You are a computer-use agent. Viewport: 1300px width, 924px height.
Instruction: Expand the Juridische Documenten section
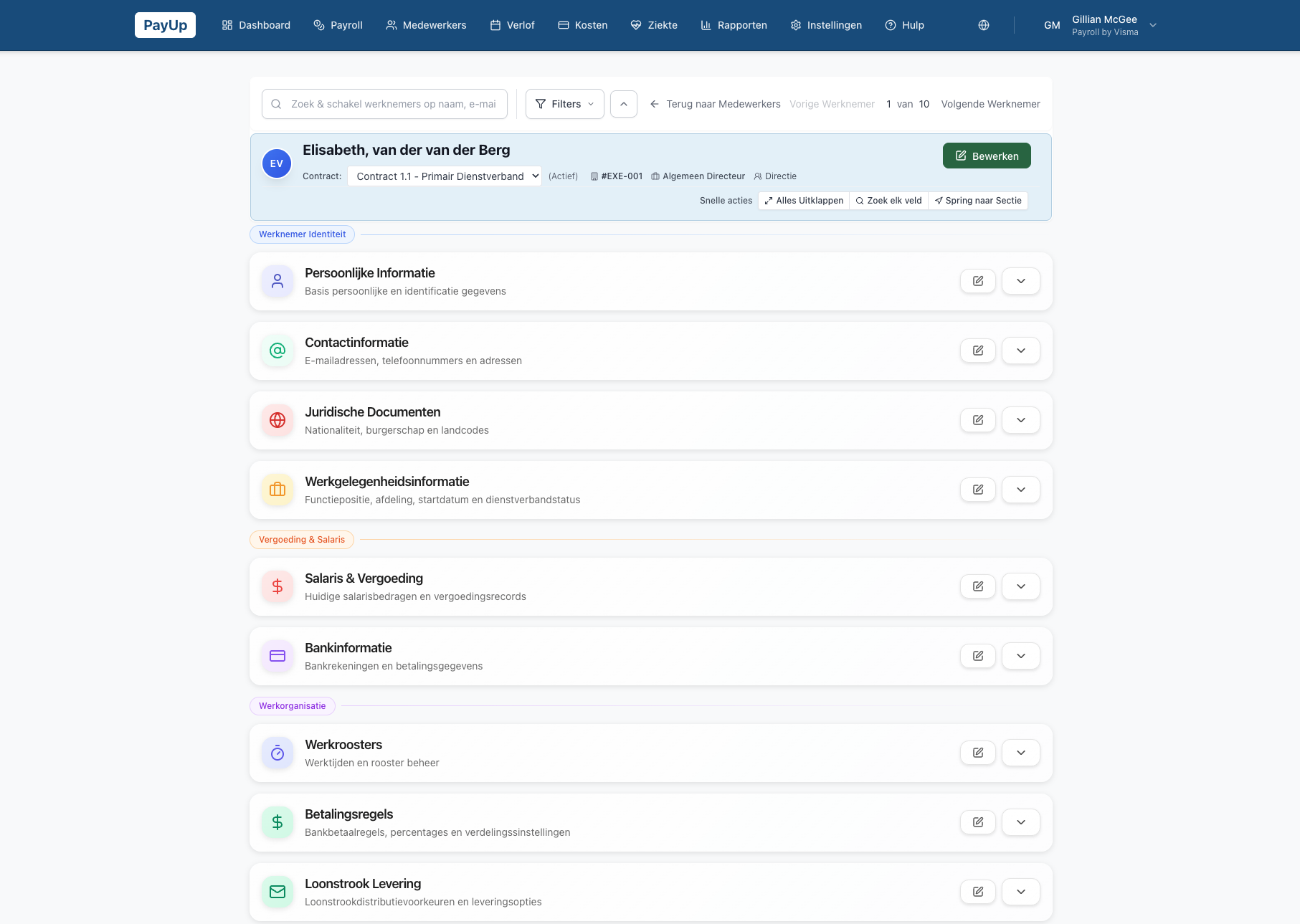pyautogui.click(x=1020, y=420)
